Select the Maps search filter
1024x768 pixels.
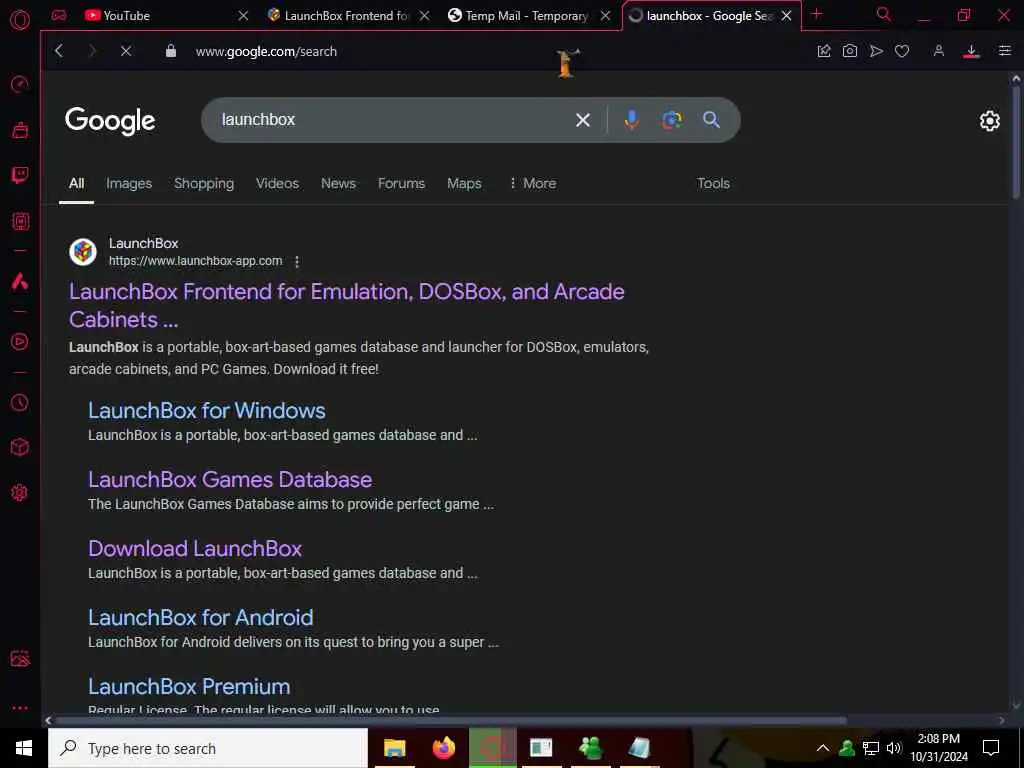click(x=464, y=184)
